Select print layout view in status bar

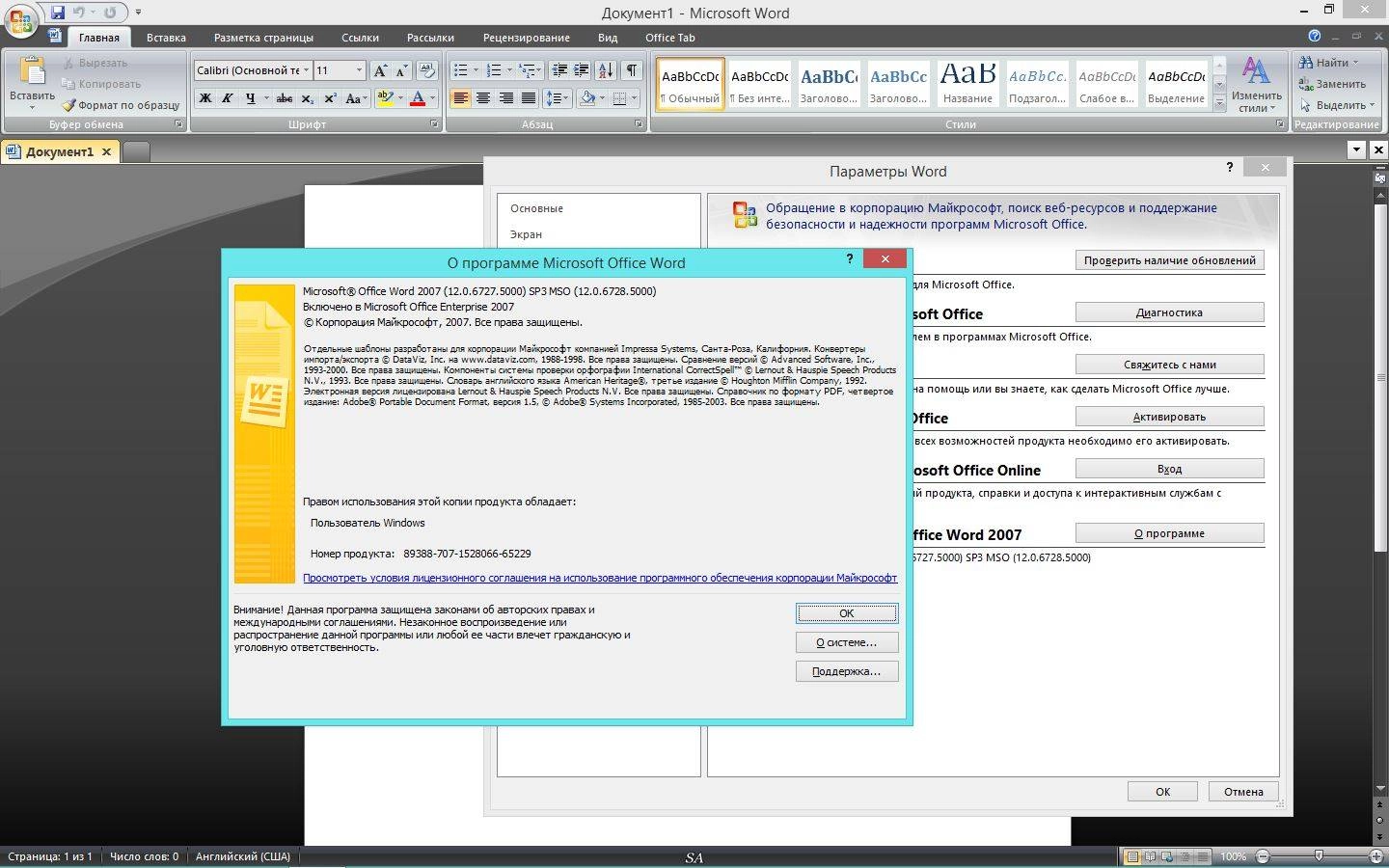tap(1132, 856)
